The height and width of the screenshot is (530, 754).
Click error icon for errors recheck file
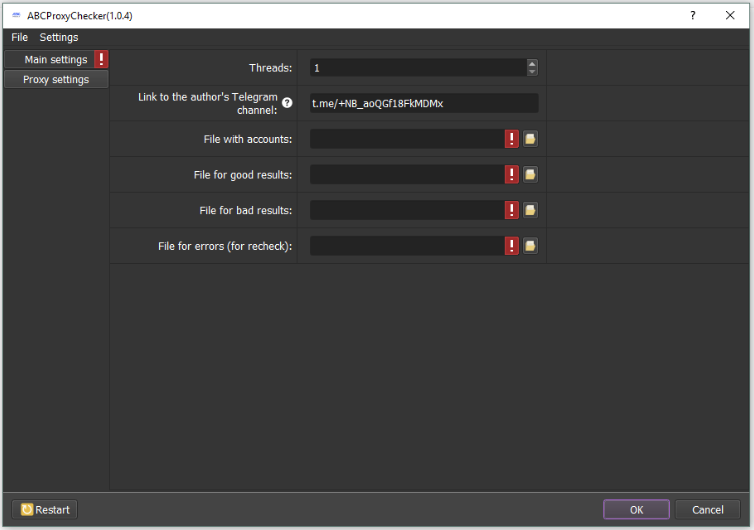point(512,246)
